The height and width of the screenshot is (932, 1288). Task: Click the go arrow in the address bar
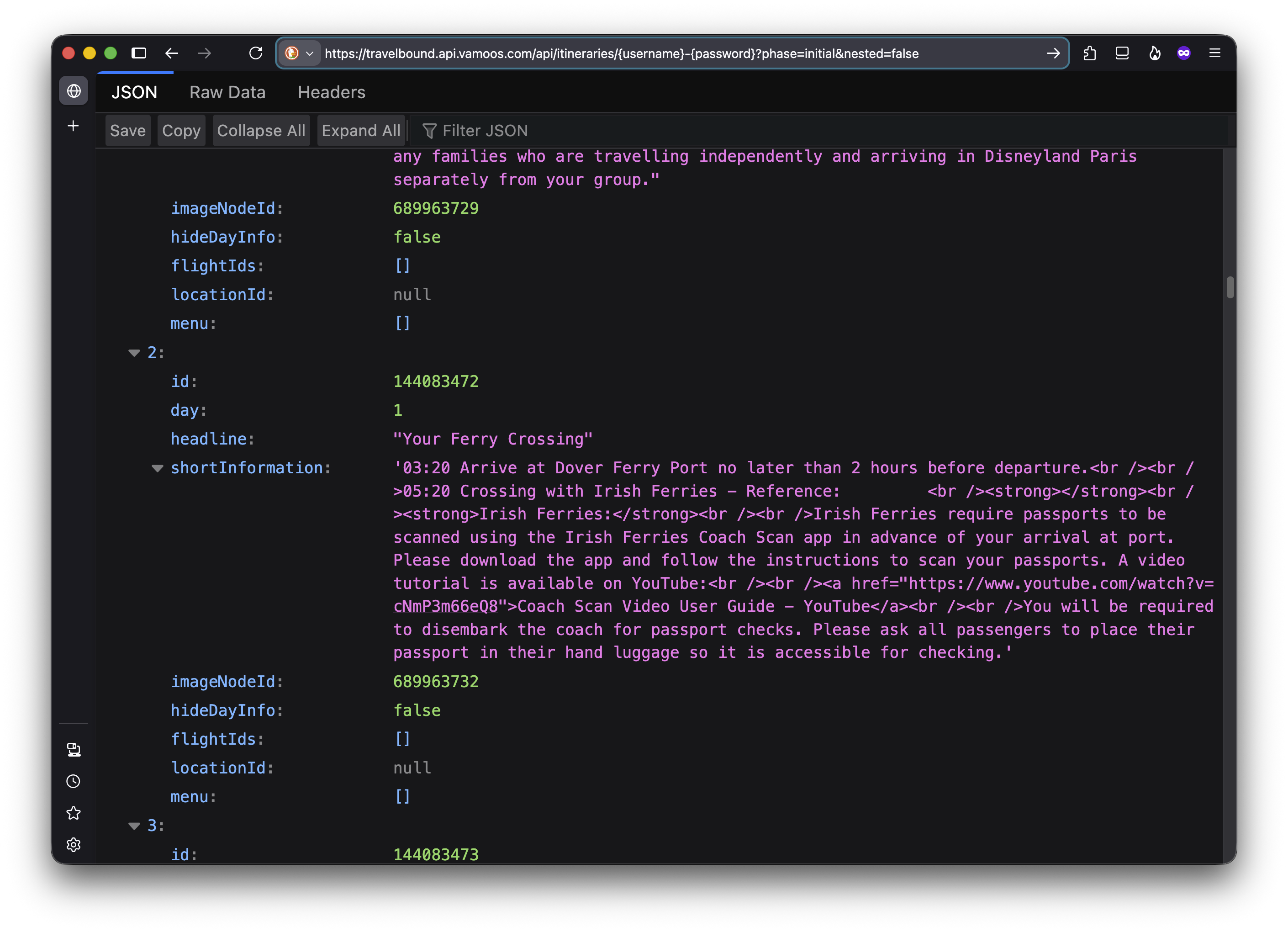tap(1053, 53)
